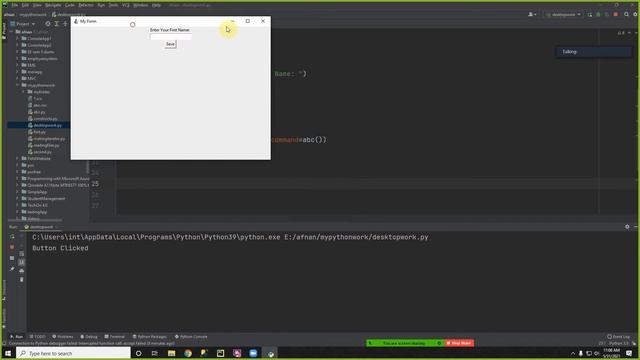Click the Stop icon in Run panel
The height and width of the screenshot is (360, 640).
(x=12, y=247)
